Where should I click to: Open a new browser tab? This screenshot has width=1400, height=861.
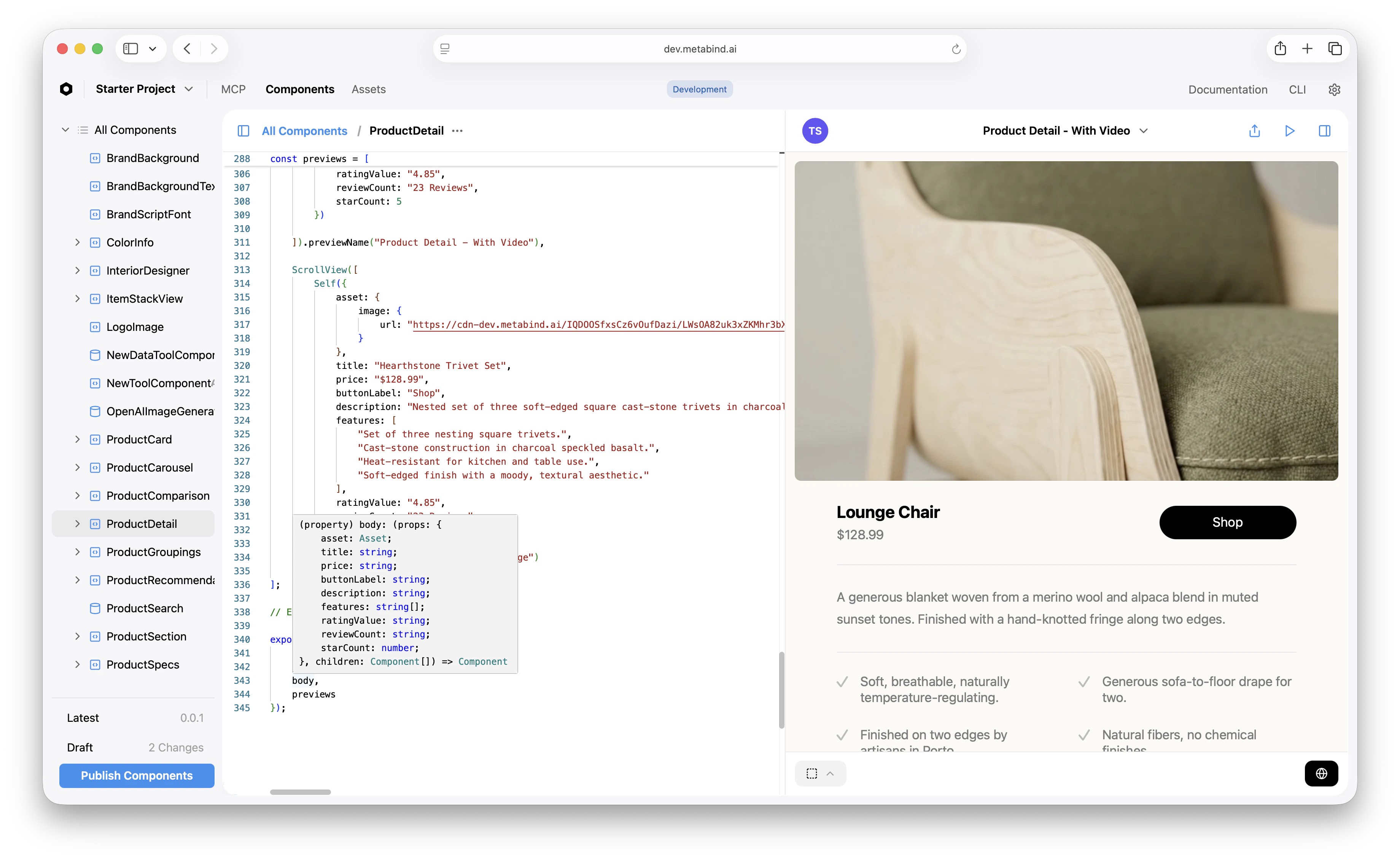coord(1307,48)
